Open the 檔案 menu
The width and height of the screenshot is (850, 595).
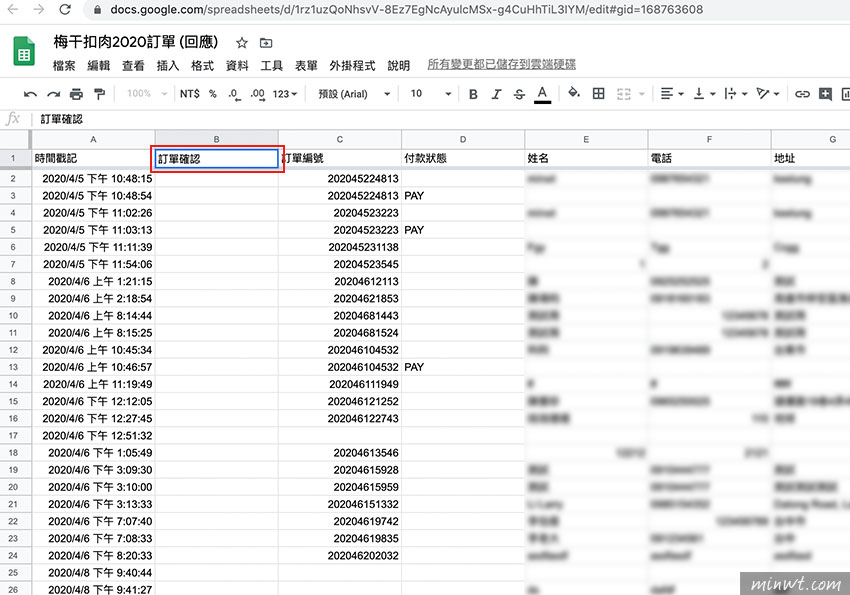tap(64, 66)
